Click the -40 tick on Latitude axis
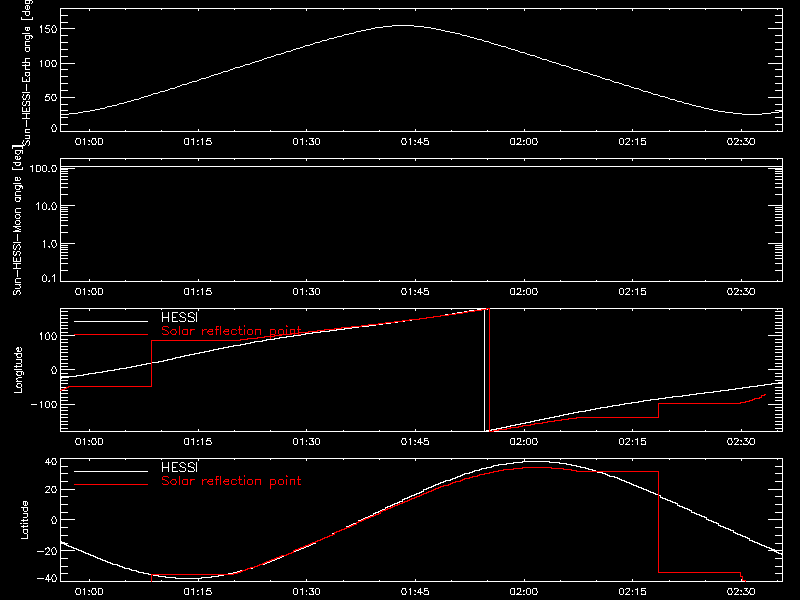This screenshot has width=800, height=600. point(46,578)
